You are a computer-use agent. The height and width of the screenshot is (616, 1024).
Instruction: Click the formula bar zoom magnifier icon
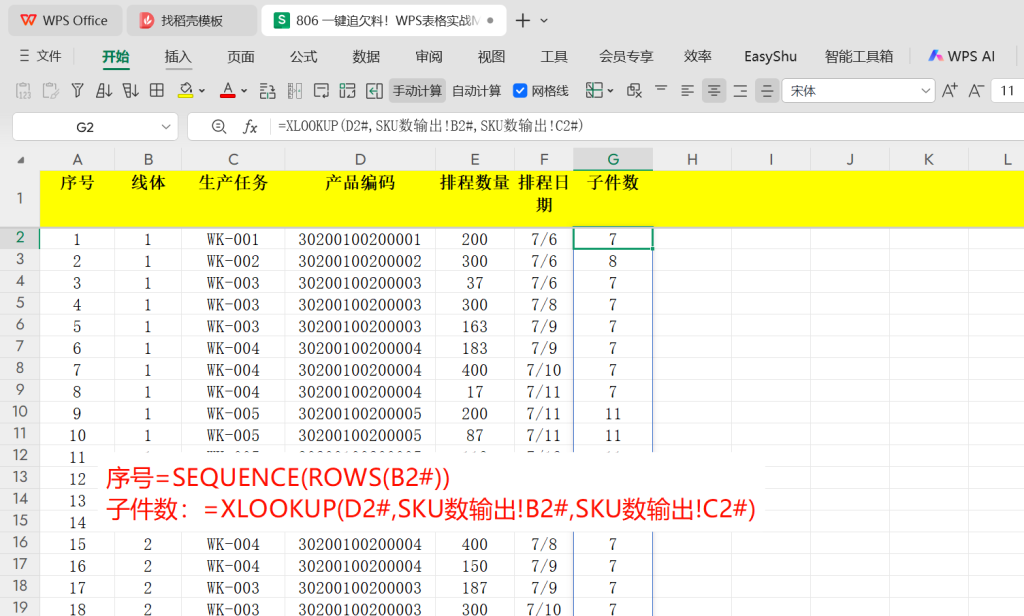(x=219, y=127)
